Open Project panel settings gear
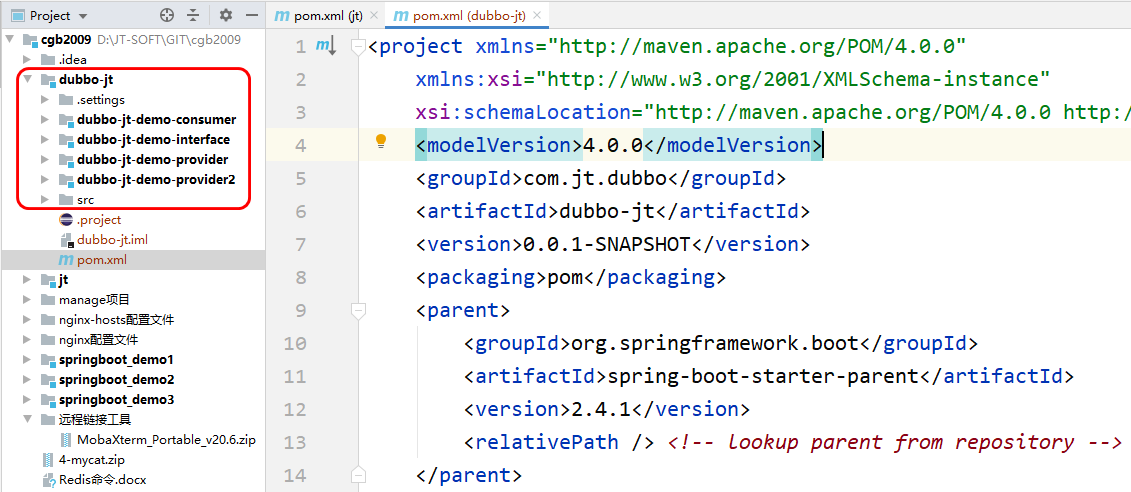1131x492 pixels. point(226,15)
